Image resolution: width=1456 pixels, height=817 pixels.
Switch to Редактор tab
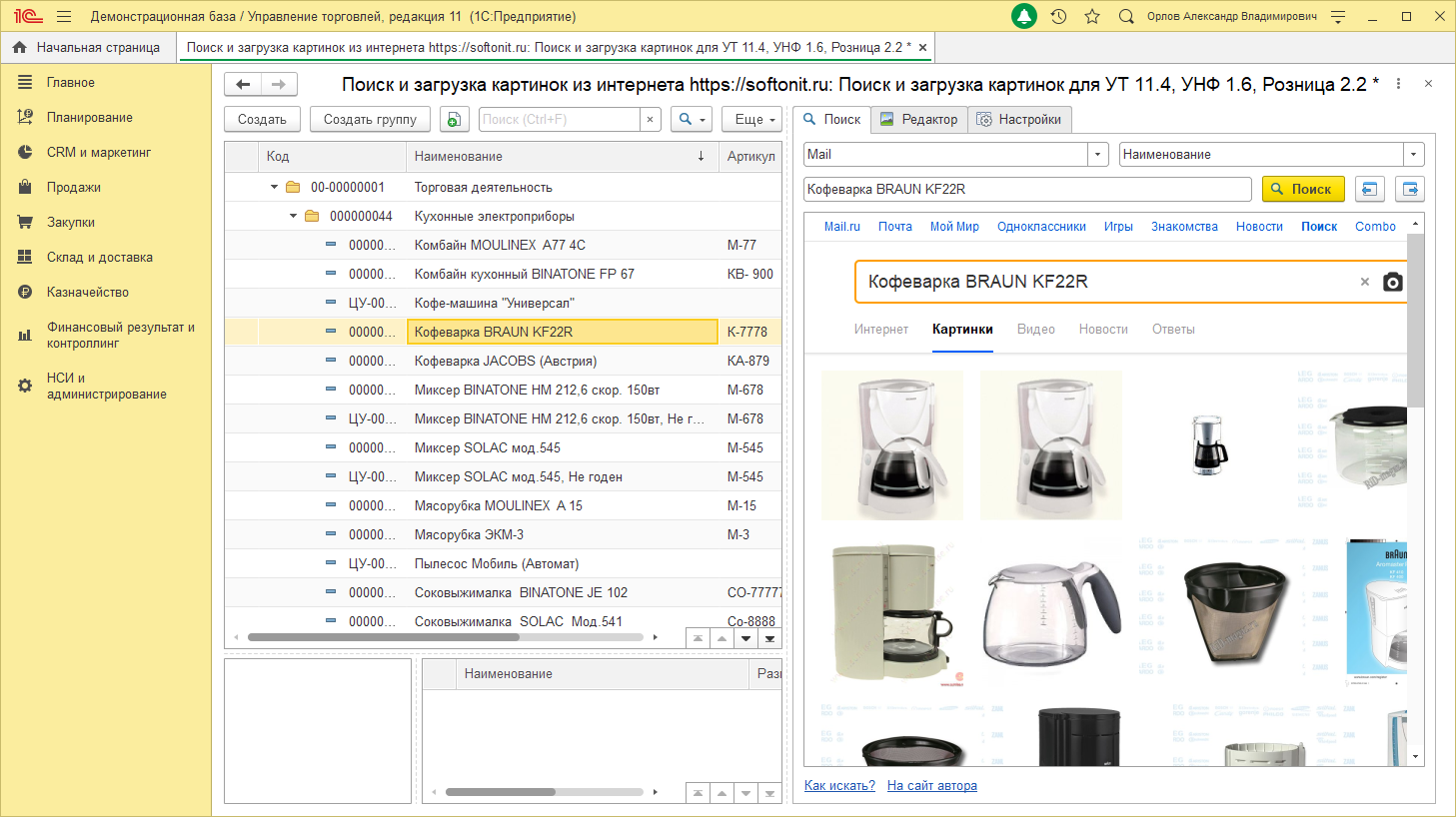pos(919,119)
